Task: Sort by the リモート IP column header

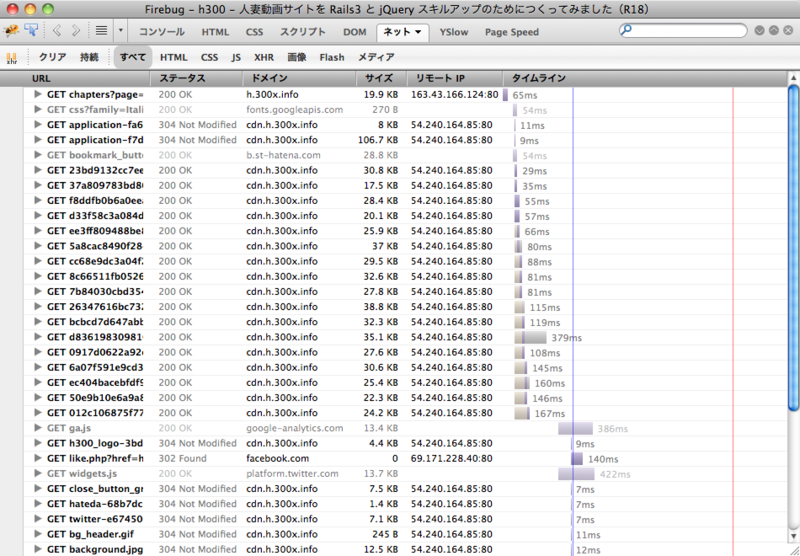Action: point(455,79)
